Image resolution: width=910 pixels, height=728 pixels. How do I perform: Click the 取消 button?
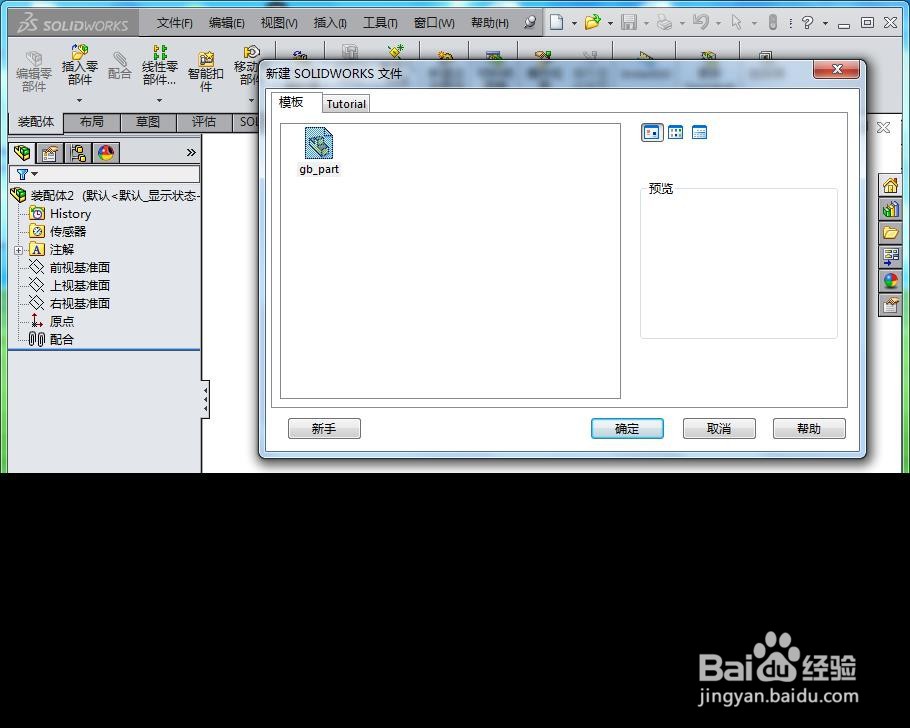[719, 428]
